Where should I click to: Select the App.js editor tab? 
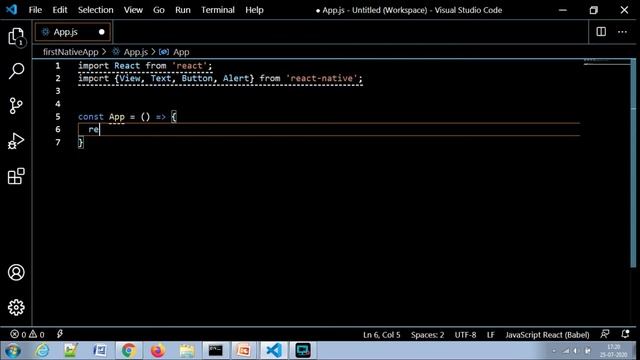(x=72, y=32)
